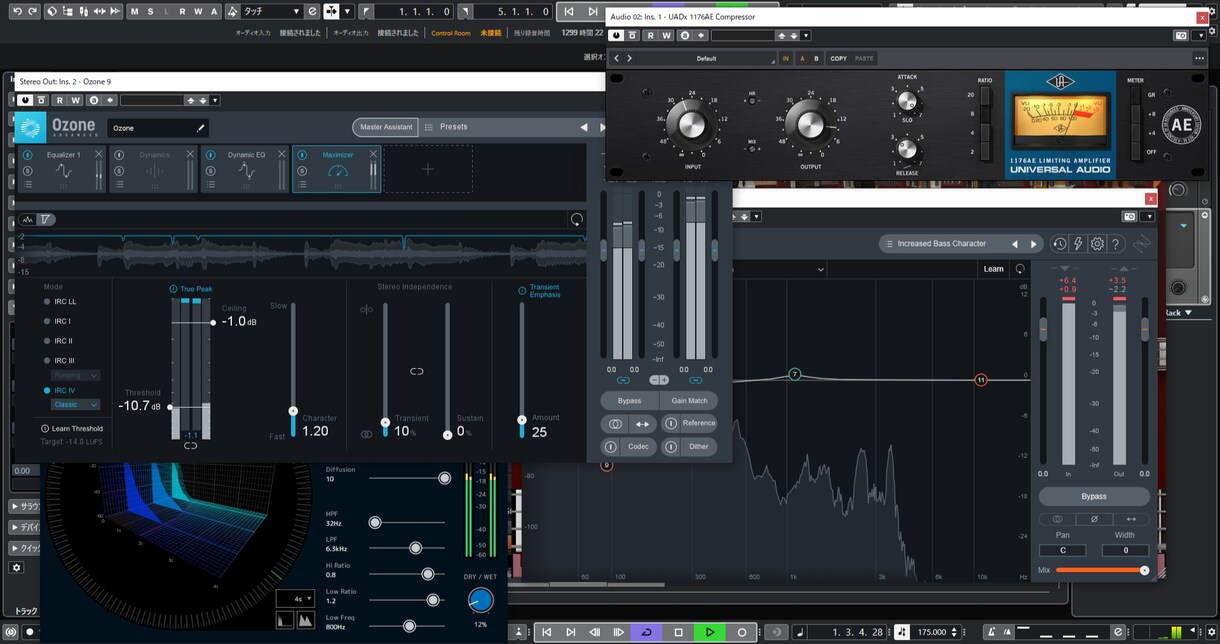Remove the Equalizer 1 module with its X
1220x644 pixels.
coord(98,154)
